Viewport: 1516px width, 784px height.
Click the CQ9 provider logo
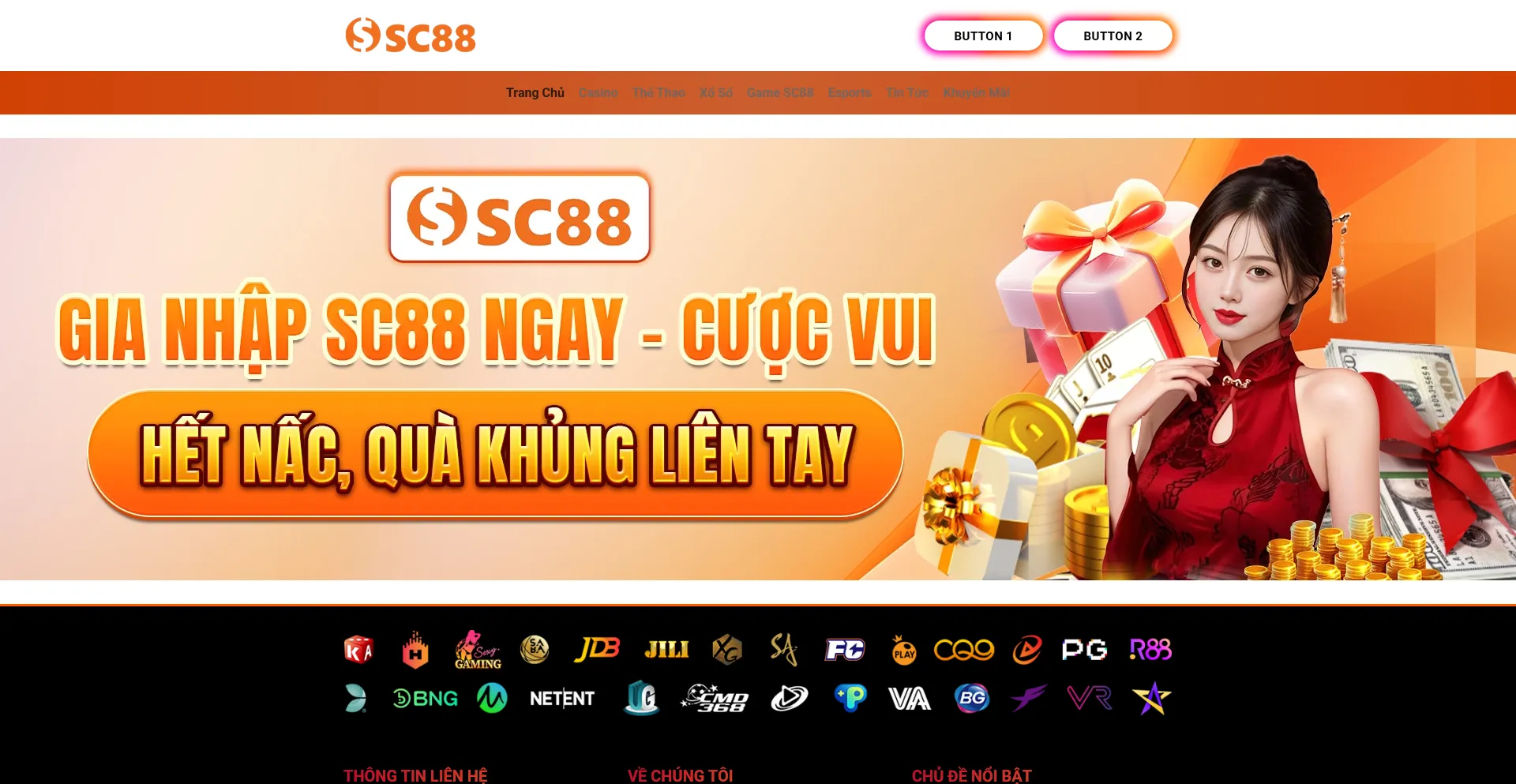coord(964,650)
